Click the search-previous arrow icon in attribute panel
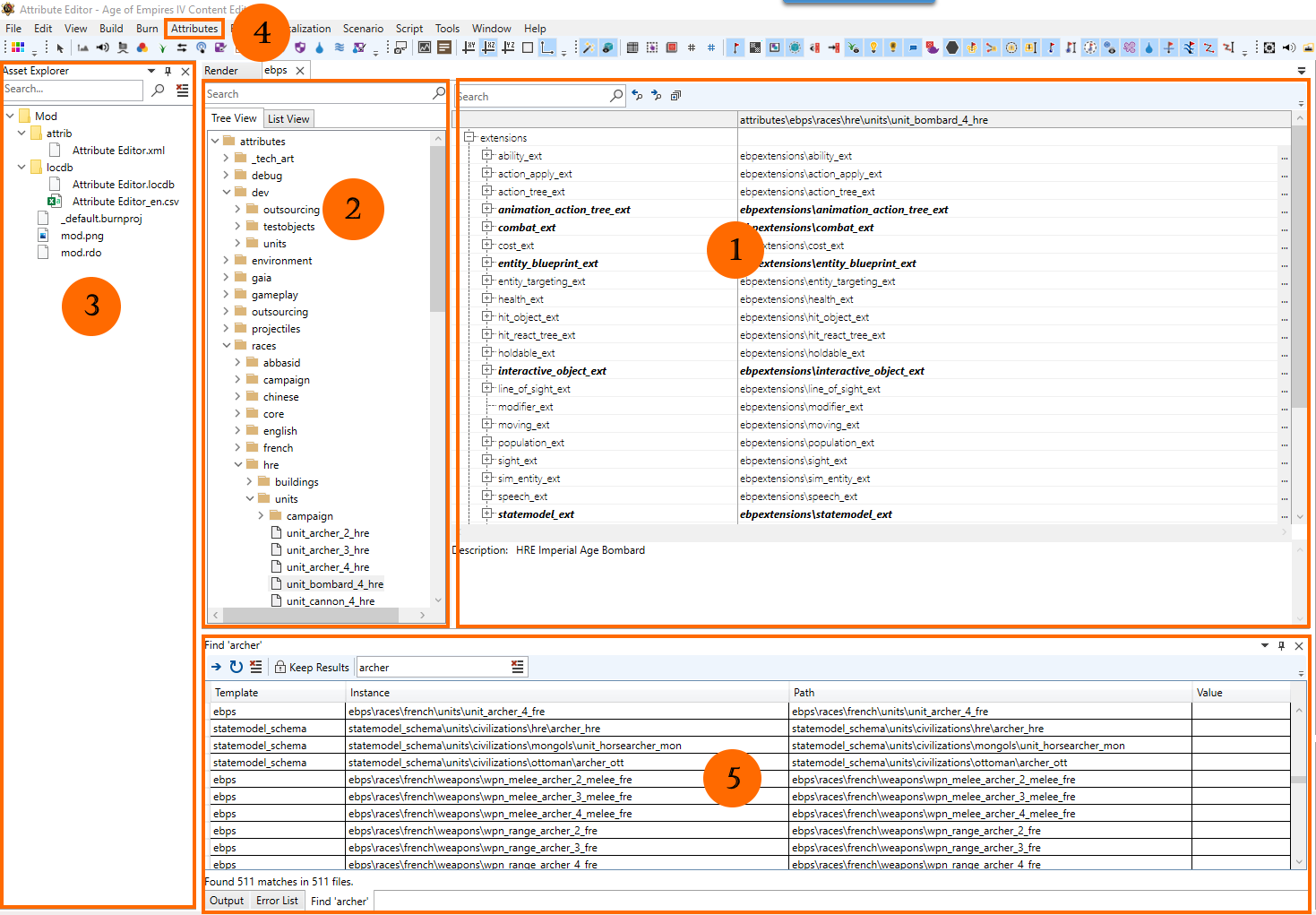This screenshot has height=915, width=1316. pos(637,95)
